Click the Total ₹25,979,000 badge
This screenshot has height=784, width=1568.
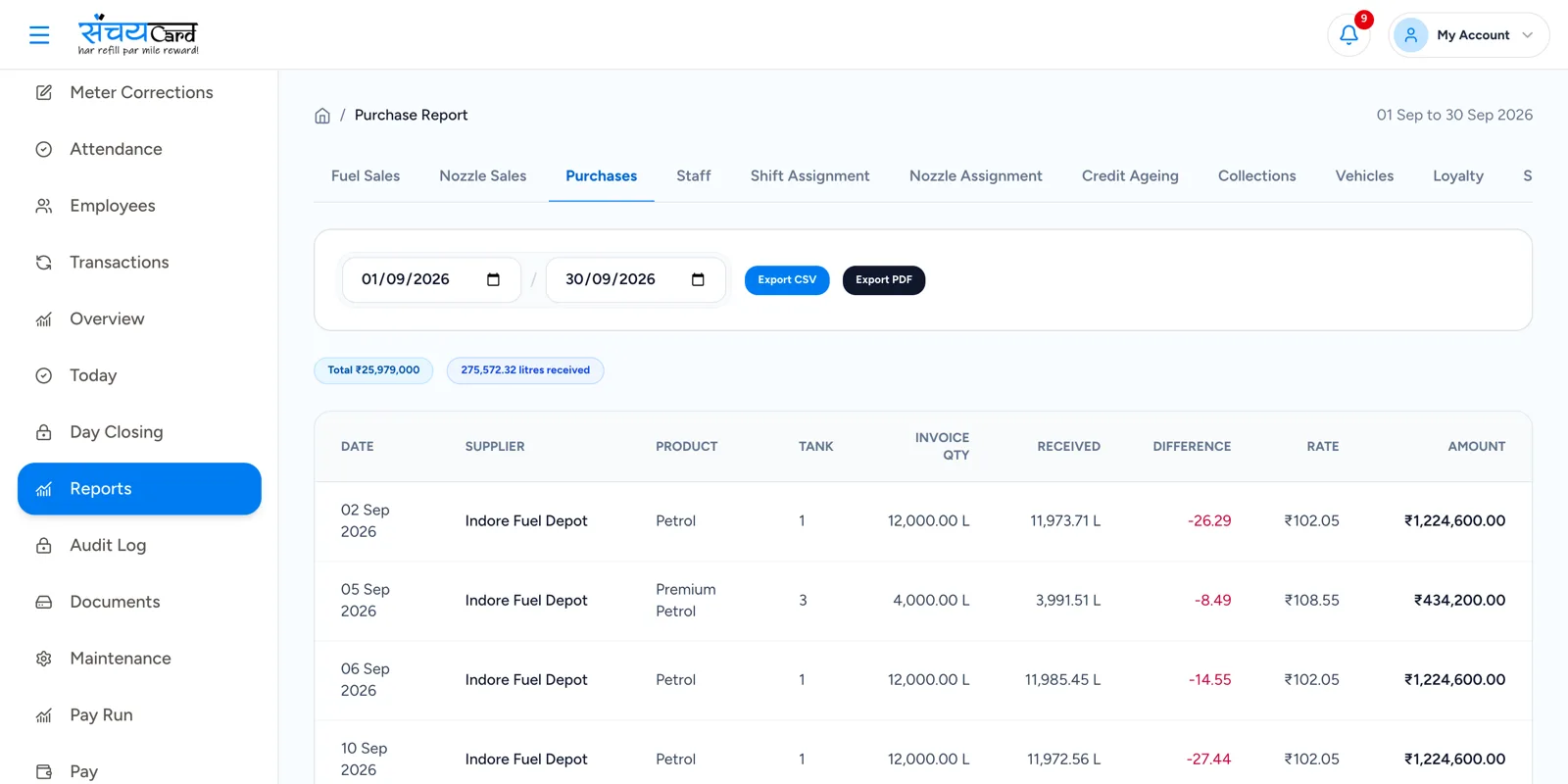click(x=373, y=370)
